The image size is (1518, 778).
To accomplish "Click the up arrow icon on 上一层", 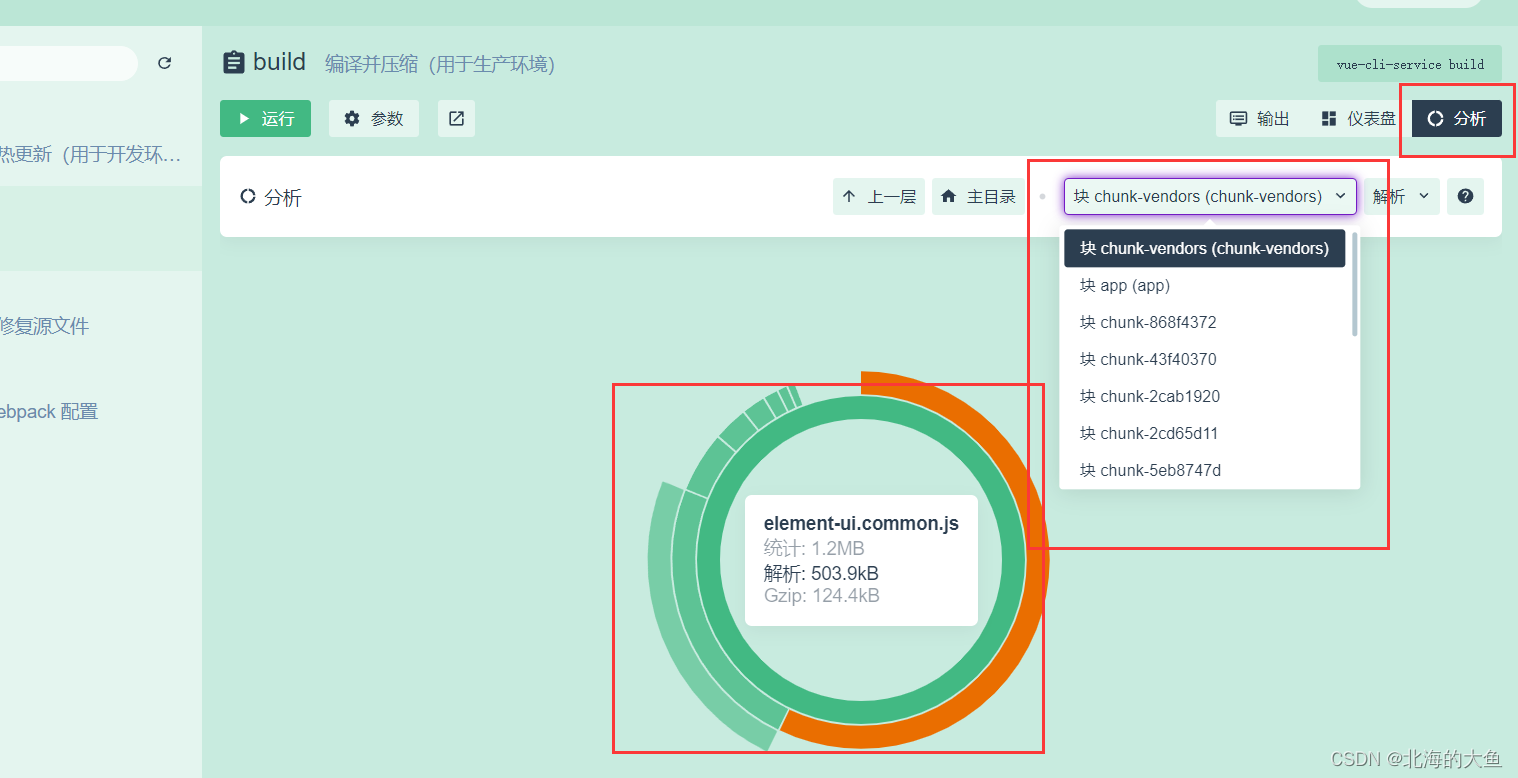I will point(849,196).
